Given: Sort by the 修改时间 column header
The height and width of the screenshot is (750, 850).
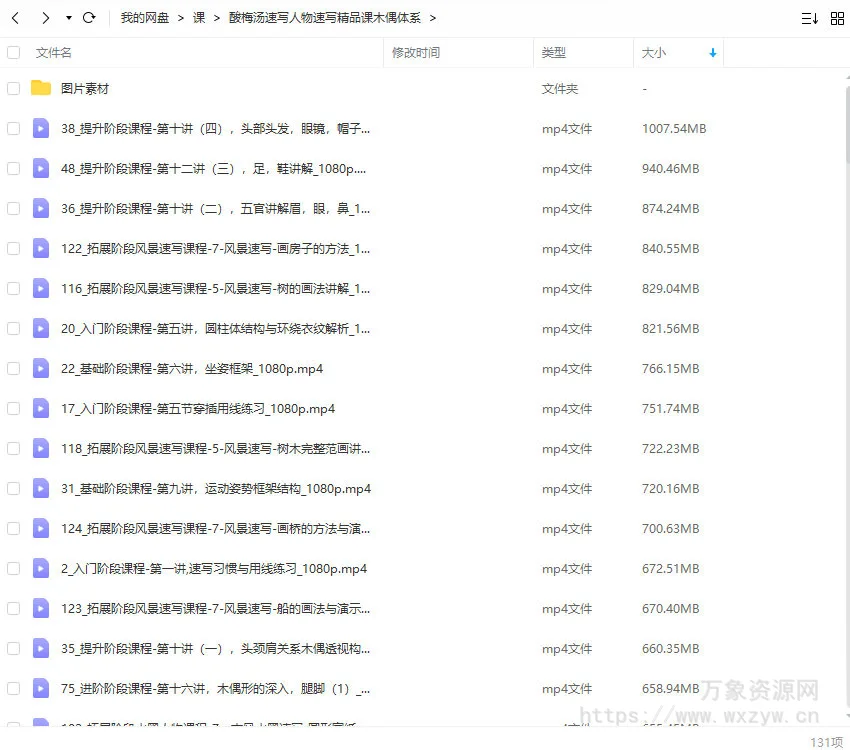Looking at the screenshot, I should coord(415,52).
